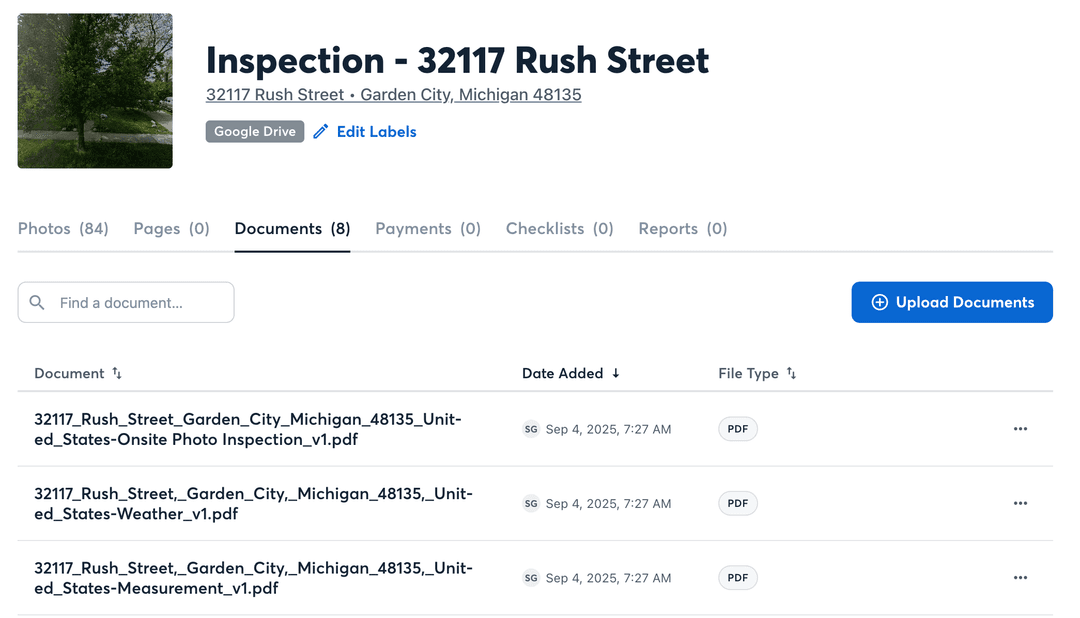1080x618 pixels.
Task: Switch to the Photos tab
Action: click(x=63, y=229)
